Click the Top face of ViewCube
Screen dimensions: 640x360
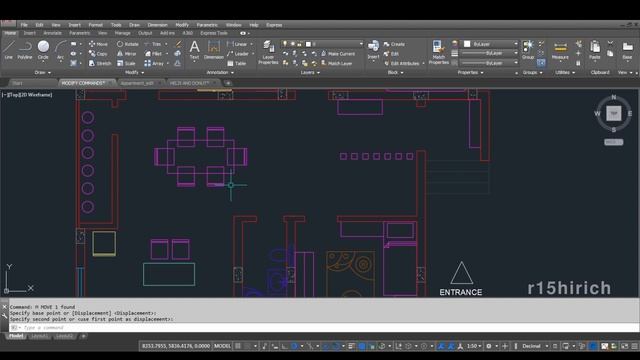point(613,113)
